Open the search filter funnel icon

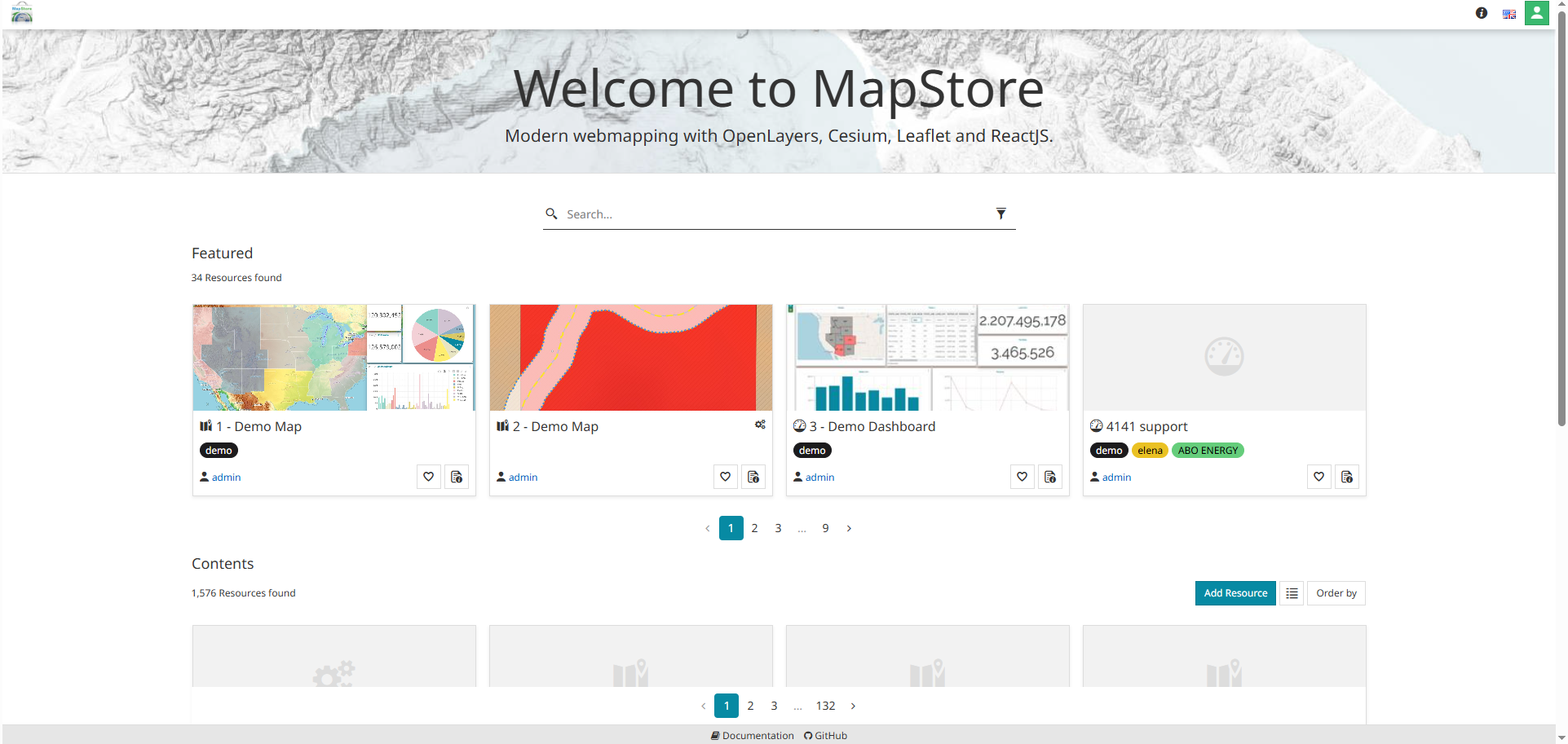[x=1000, y=214]
